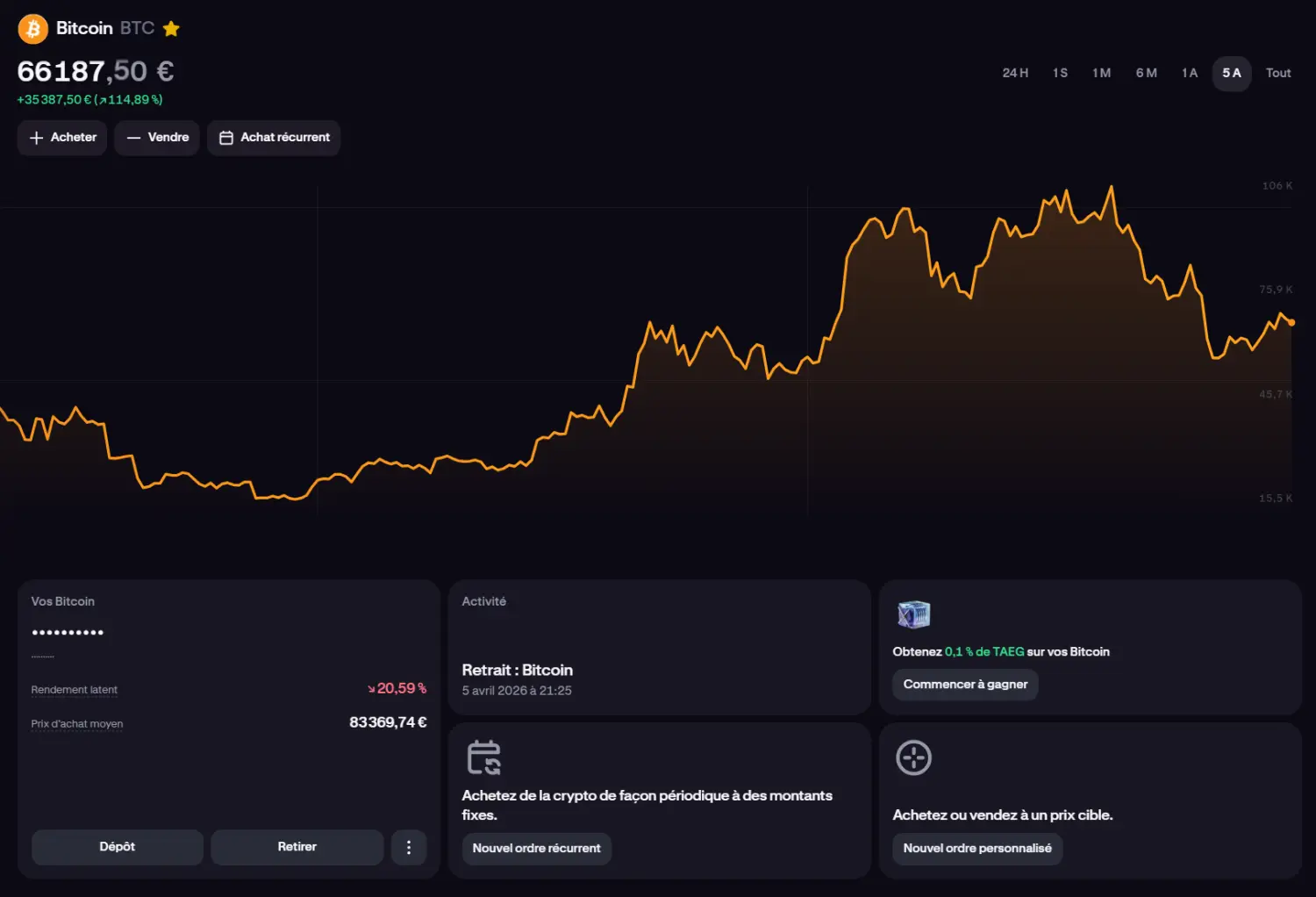The height and width of the screenshot is (897, 1316).
Task: Click the 75,9 K axis label
Action: click(1276, 290)
